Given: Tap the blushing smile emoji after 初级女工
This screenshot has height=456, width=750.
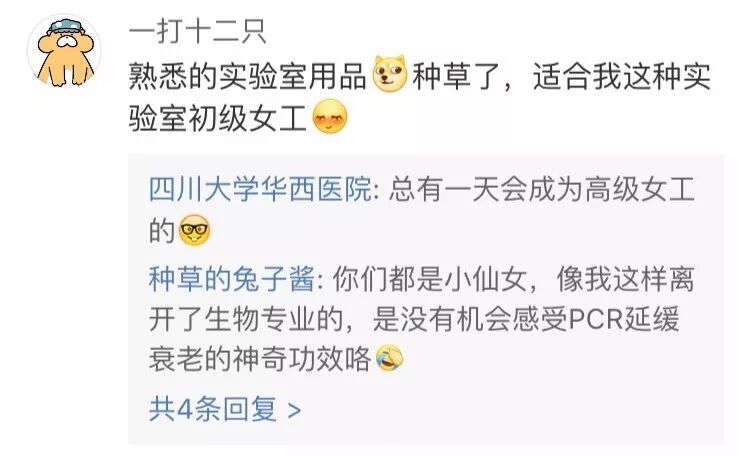Looking at the screenshot, I should pos(330,116).
